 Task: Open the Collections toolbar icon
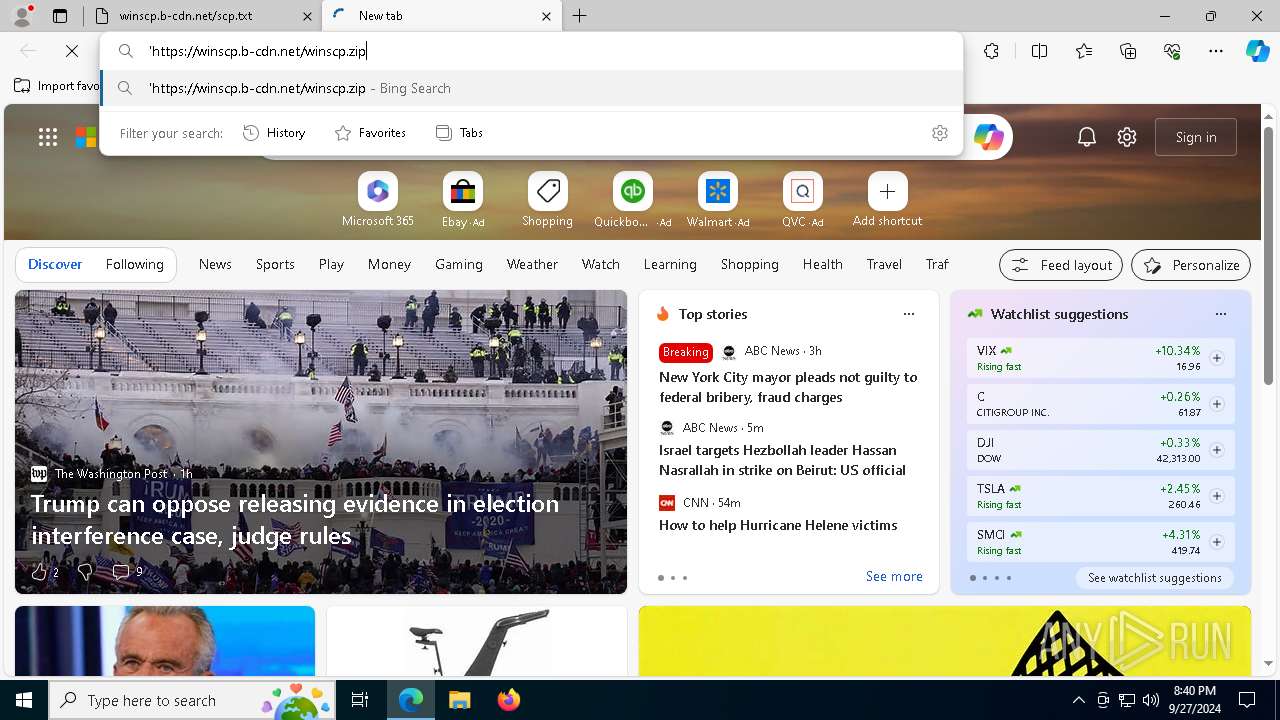click(x=1128, y=51)
